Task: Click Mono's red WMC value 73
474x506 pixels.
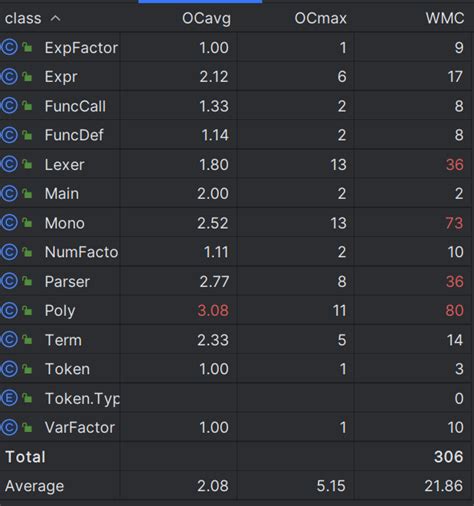Action: click(x=455, y=223)
